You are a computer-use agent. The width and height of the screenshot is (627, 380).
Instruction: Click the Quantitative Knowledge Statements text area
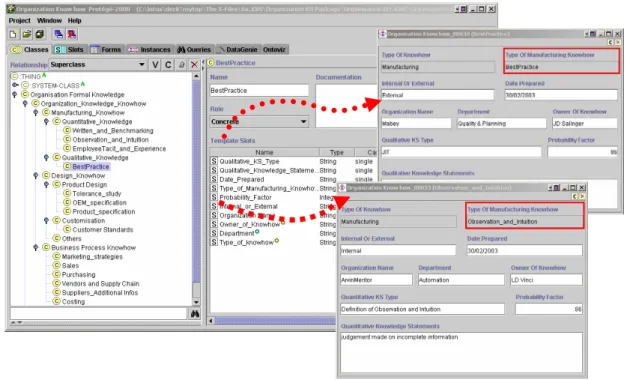pyautogui.click(x=461, y=353)
